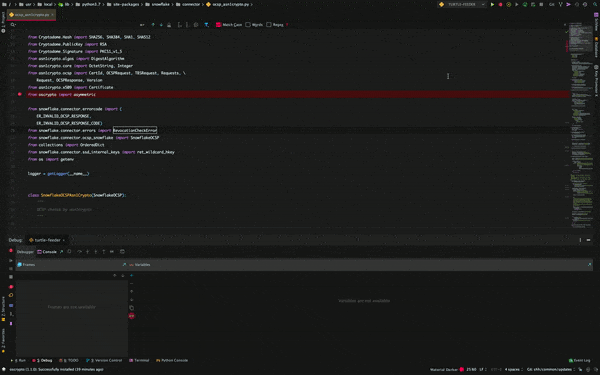Click the snowflake breadcrumb folder
Viewport: 600px width, 375px height.
click(158, 4)
